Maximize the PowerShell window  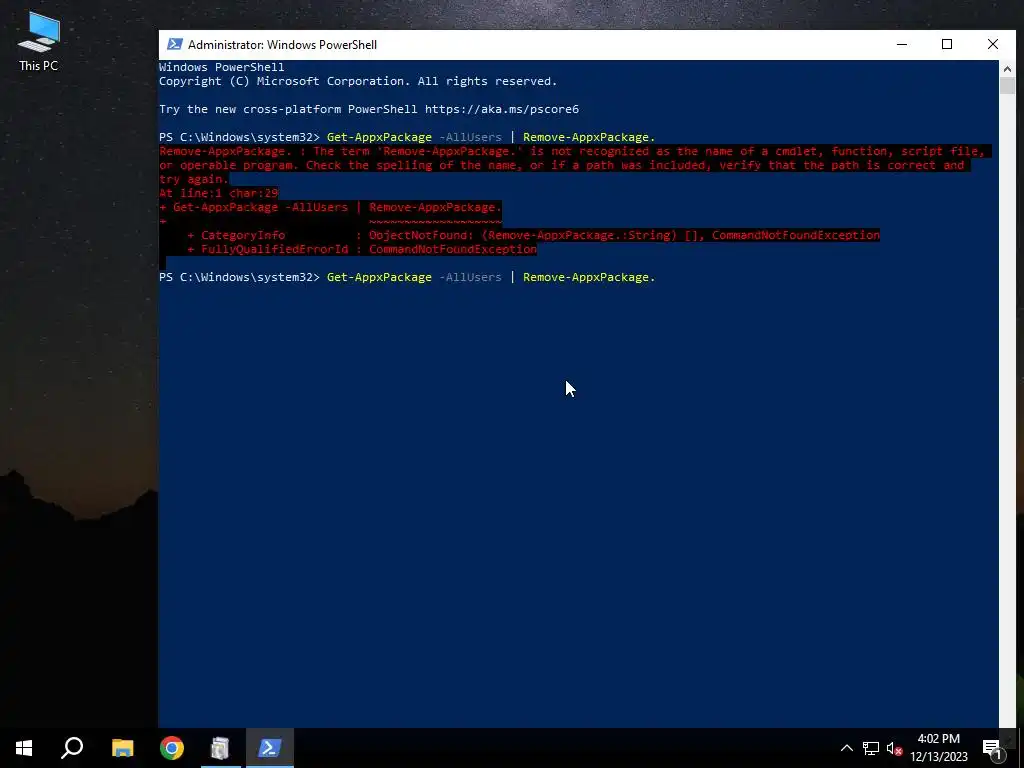pyautogui.click(x=947, y=44)
